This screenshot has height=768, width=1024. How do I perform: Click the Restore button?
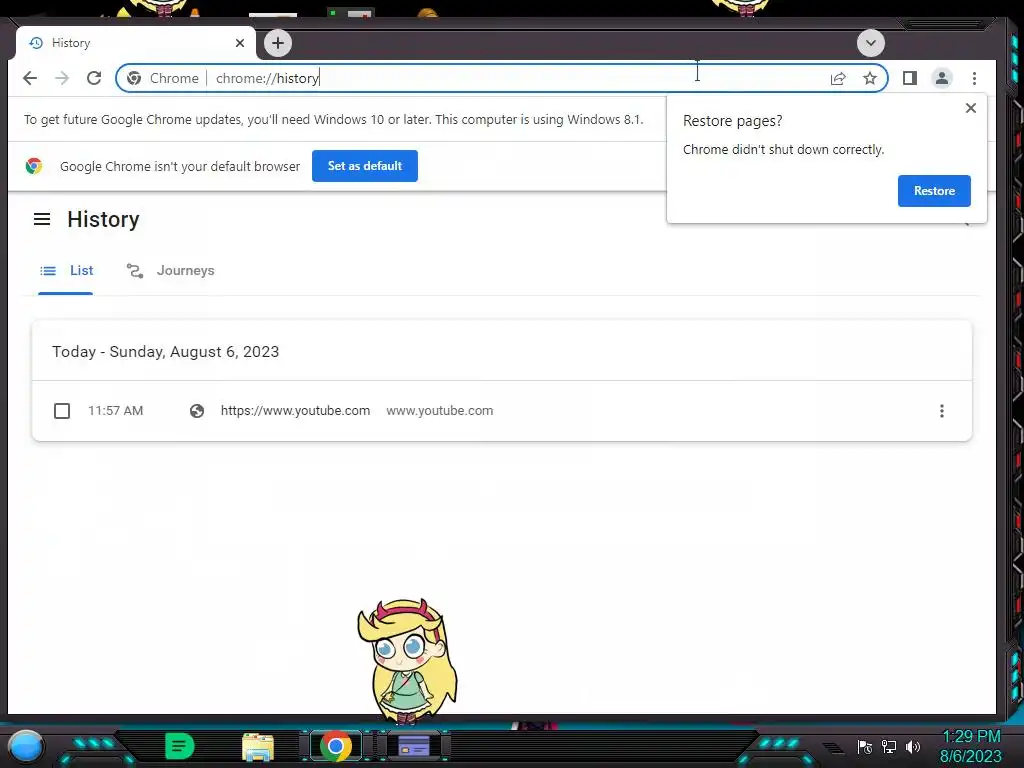coord(934,191)
